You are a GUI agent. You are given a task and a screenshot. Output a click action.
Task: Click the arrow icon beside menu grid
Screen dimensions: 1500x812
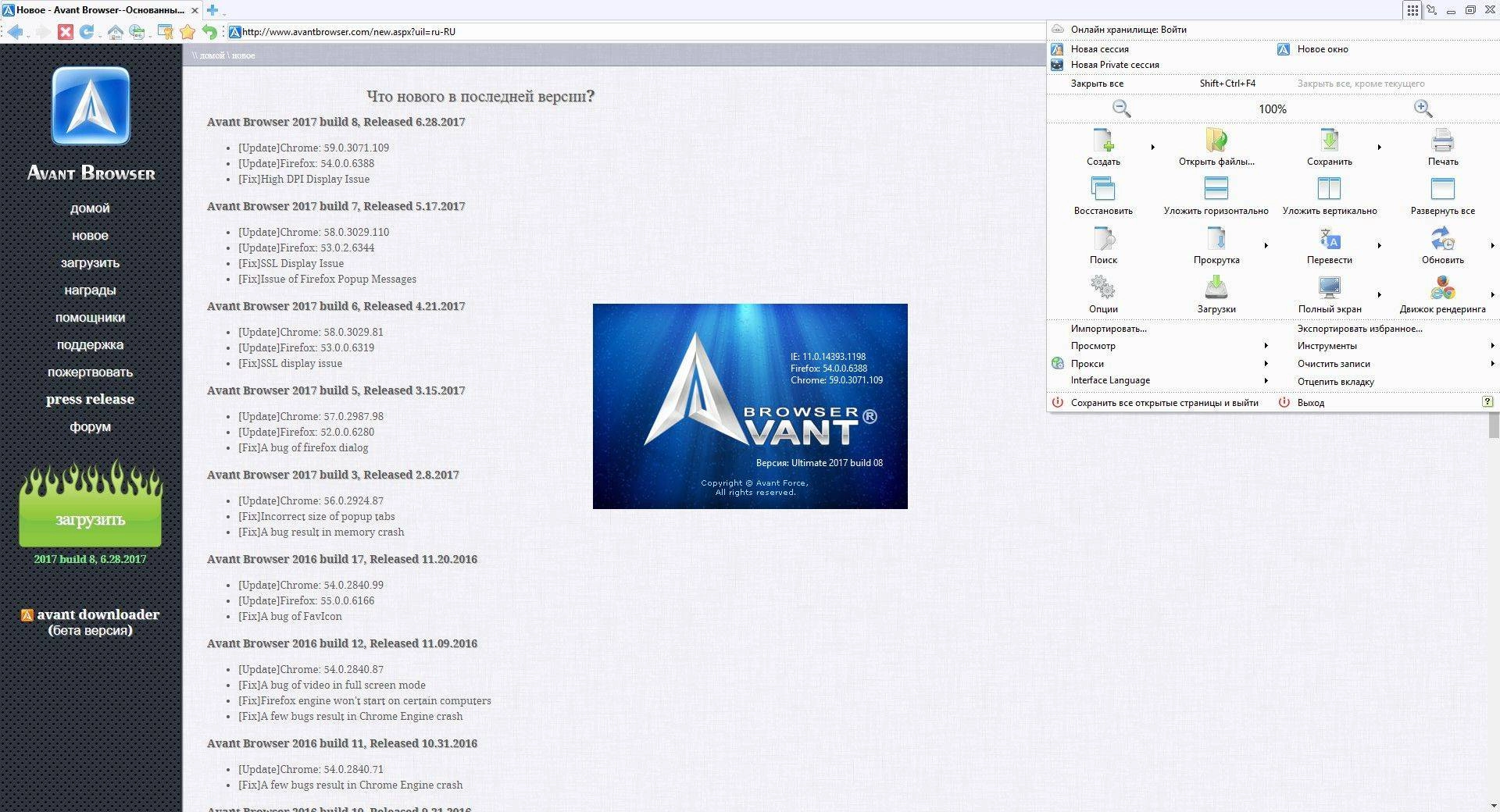(1431, 10)
